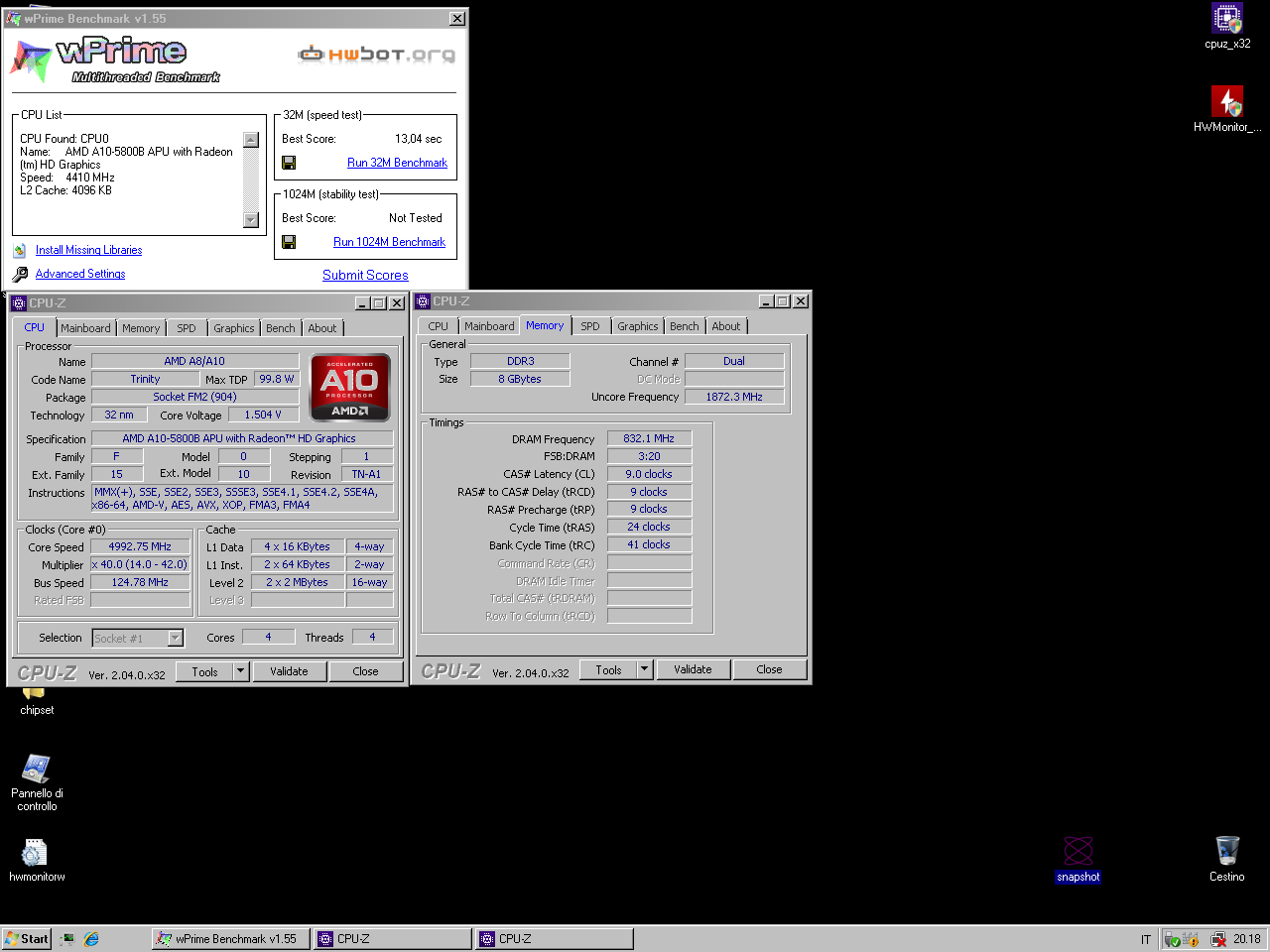
Task: Click the AMD A10 processor logo
Action: tap(350, 388)
